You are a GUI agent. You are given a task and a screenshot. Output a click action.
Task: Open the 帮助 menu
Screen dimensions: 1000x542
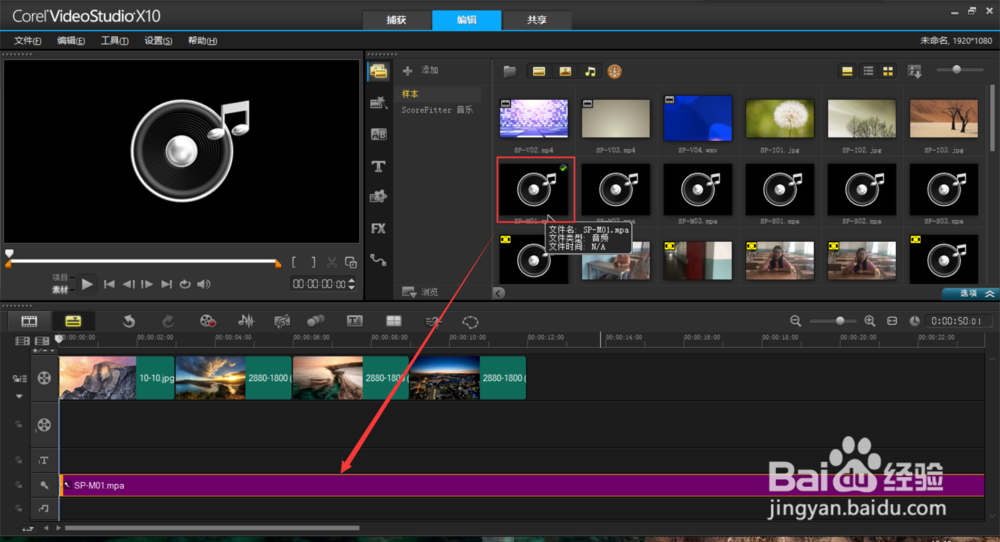pos(202,41)
